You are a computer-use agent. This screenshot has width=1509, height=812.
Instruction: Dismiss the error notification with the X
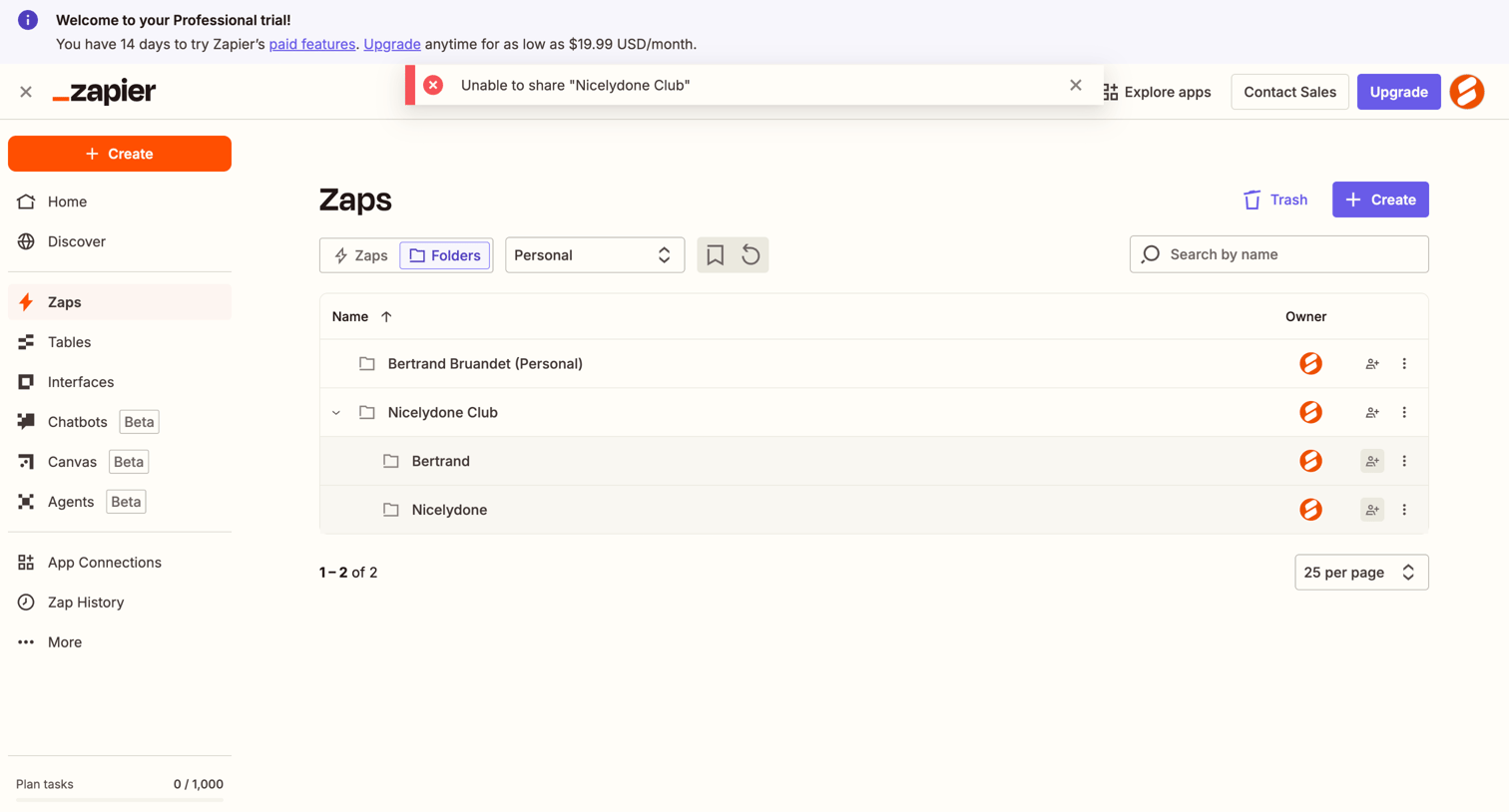click(x=1075, y=85)
